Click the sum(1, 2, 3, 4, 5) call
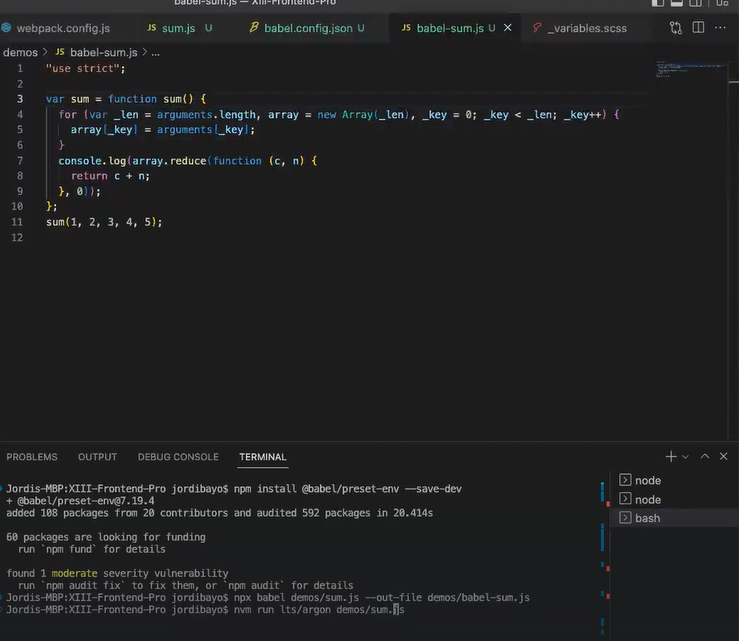This screenshot has height=641, width=739. click(x=104, y=222)
